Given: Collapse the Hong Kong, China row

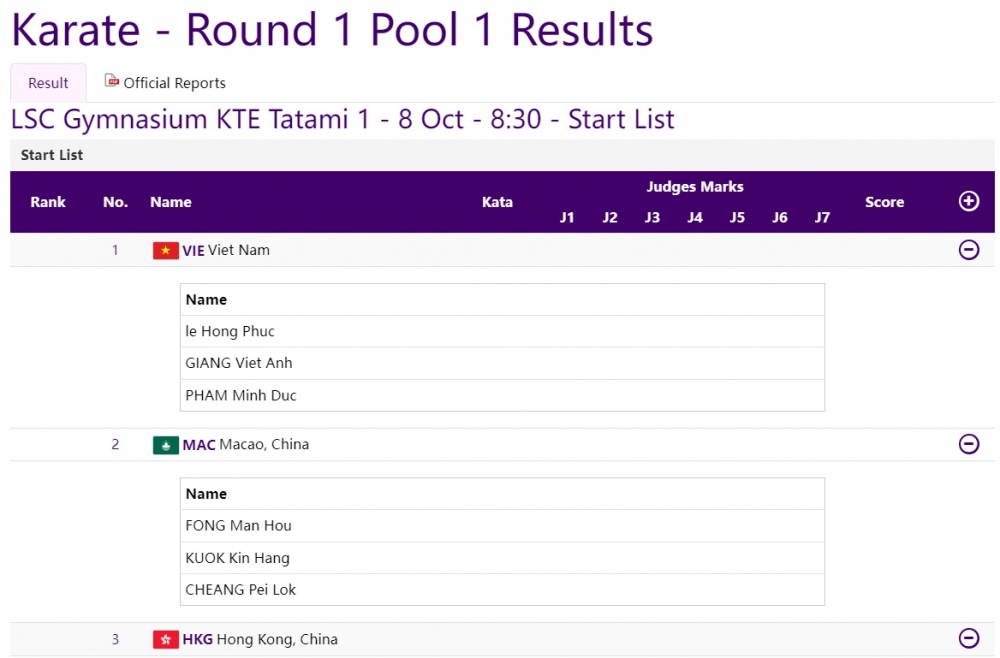Looking at the screenshot, I should pyautogui.click(x=968, y=638).
